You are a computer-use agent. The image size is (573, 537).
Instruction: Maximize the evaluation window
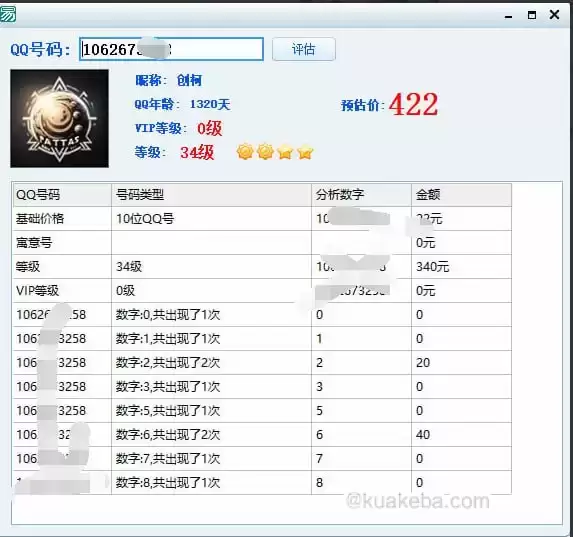(532, 15)
